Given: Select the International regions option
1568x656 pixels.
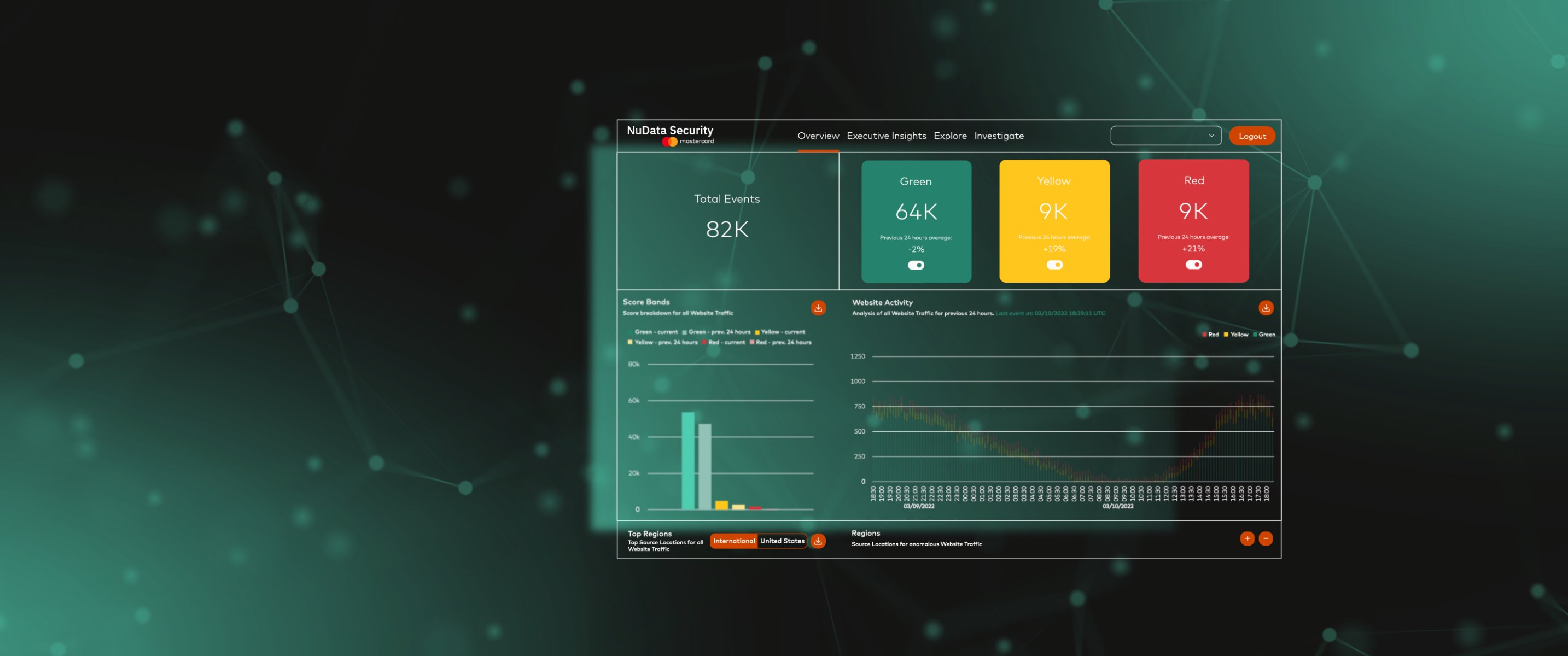Looking at the screenshot, I should click(733, 541).
